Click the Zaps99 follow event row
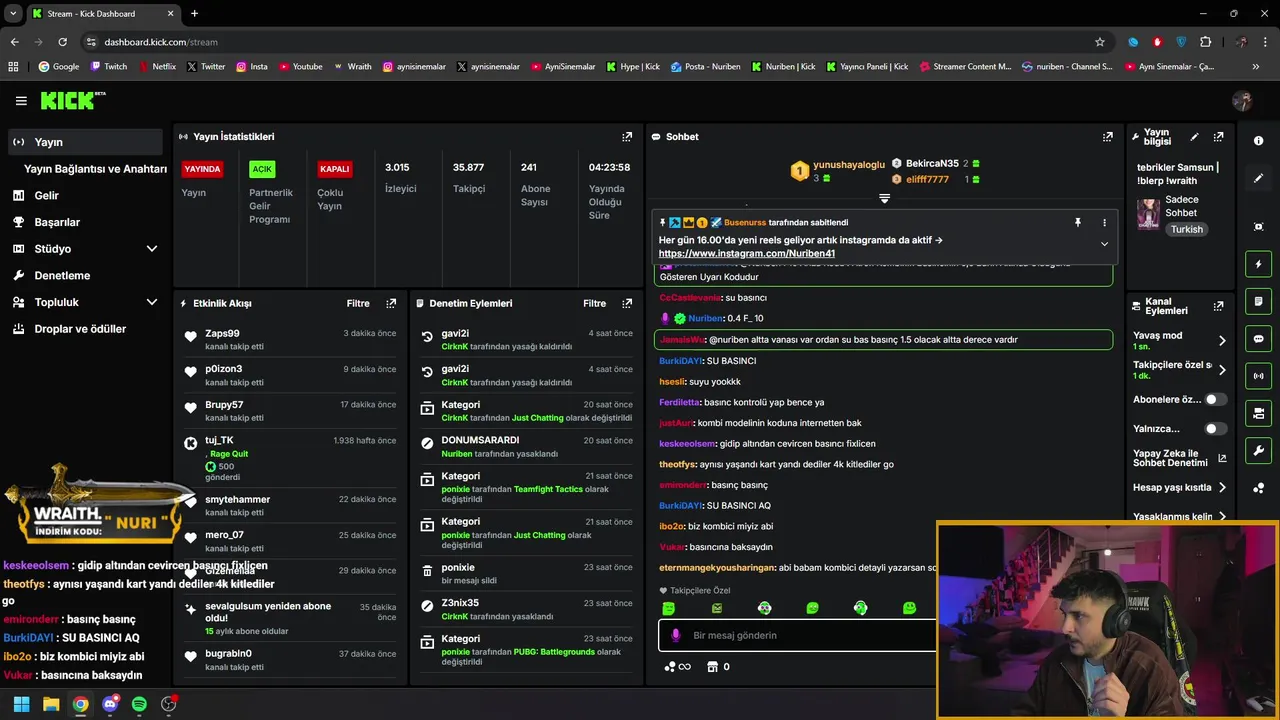1280x720 pixels. (x=290, y=339)
